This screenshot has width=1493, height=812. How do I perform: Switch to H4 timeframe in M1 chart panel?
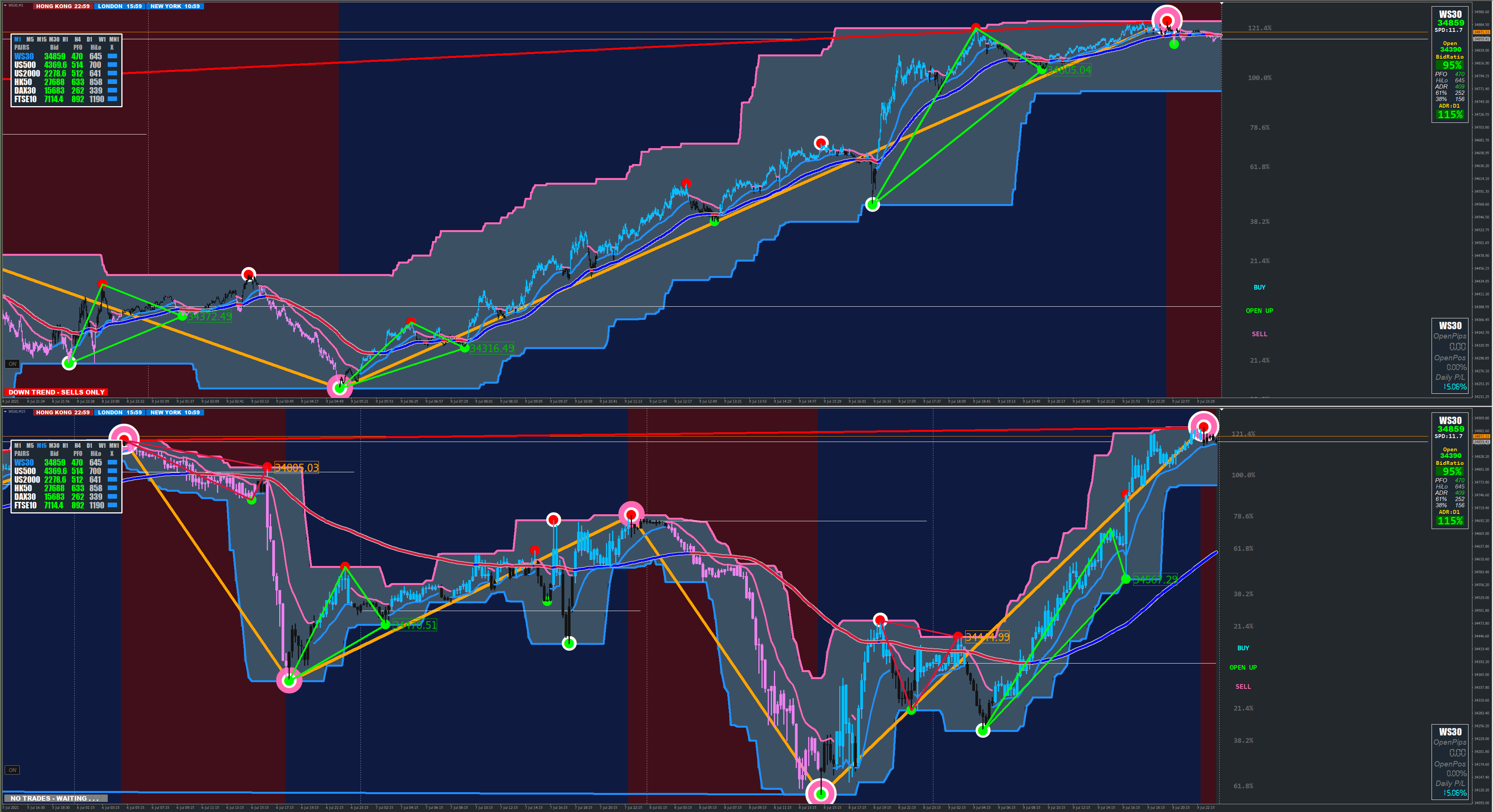pyautogui.click(x=77, y=39)
